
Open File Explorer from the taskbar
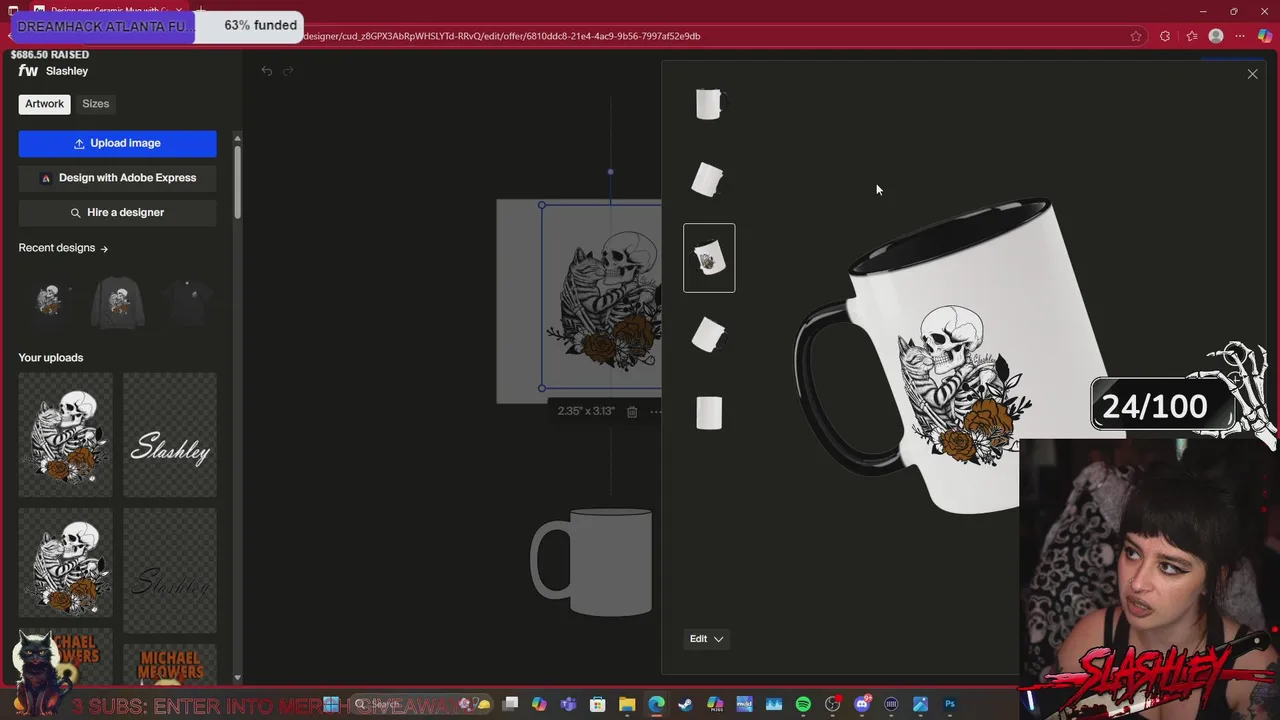pos(627,704)
